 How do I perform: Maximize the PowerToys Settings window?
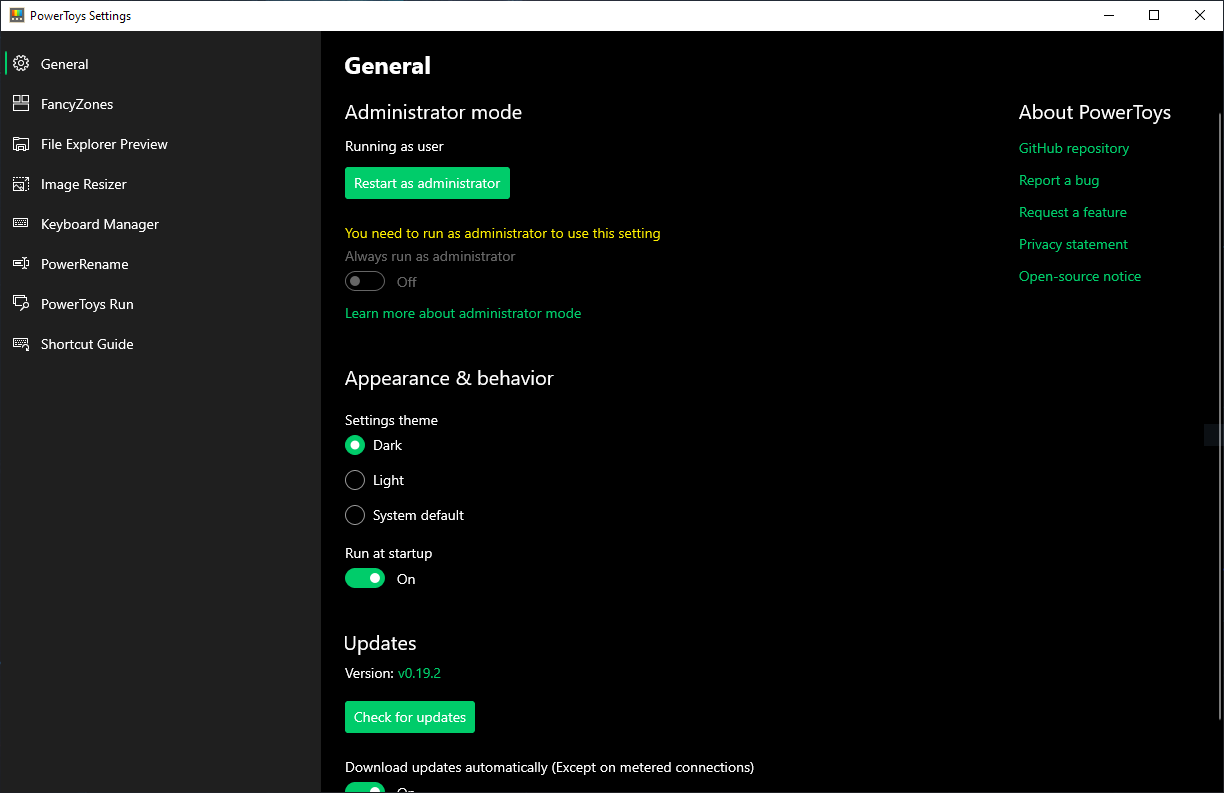pos(1154,15)
